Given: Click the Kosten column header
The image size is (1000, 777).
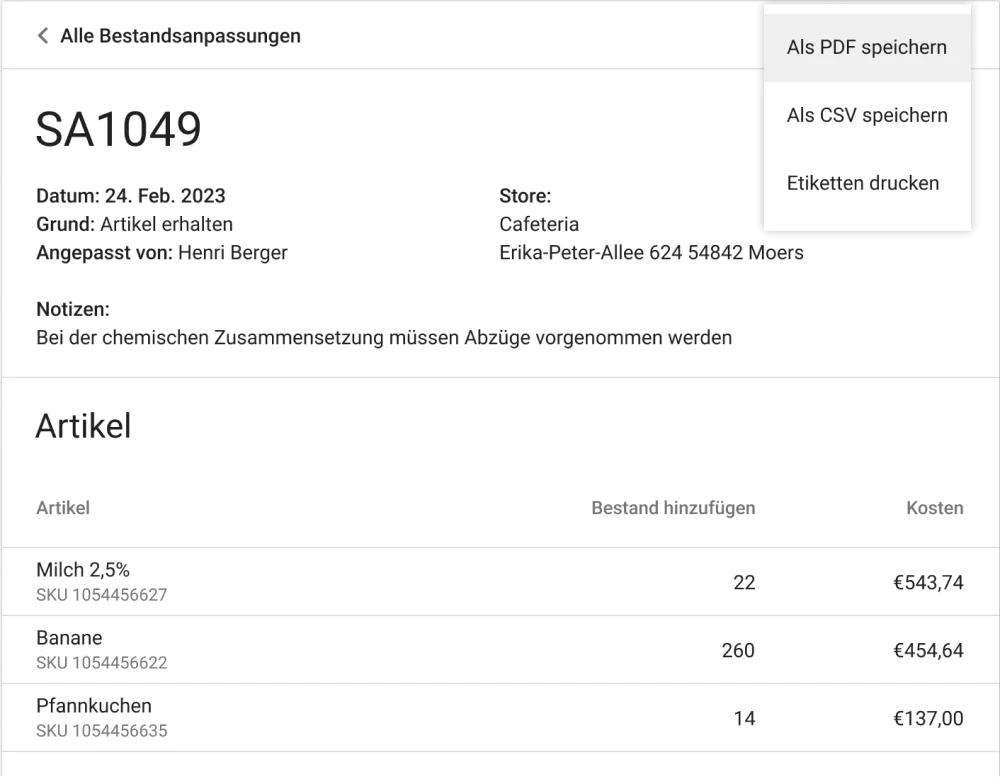Looking at the screenshot, I should tap(935, 508).
